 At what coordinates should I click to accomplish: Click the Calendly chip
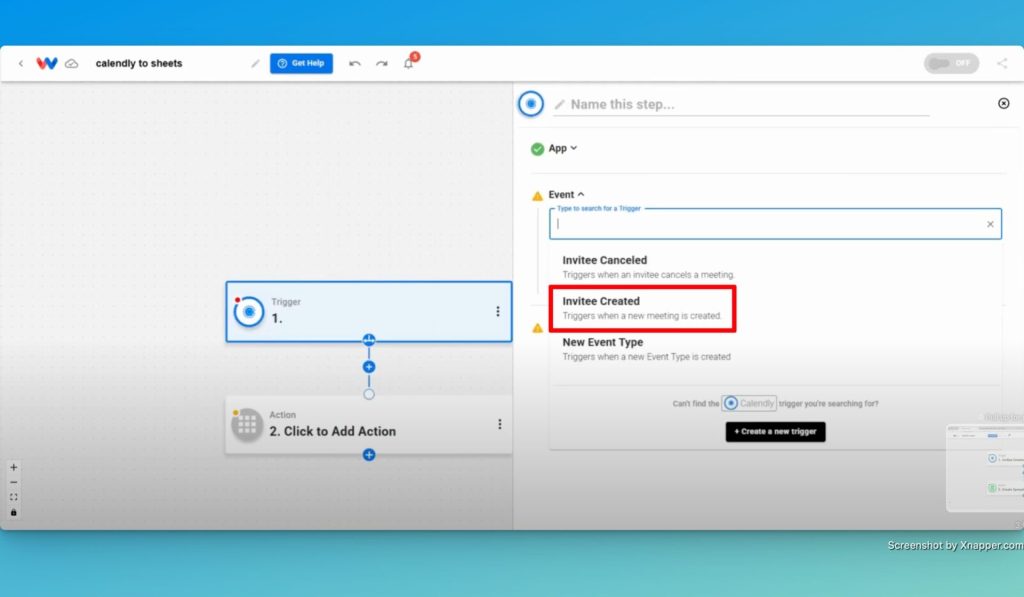[x=749, y=403]
